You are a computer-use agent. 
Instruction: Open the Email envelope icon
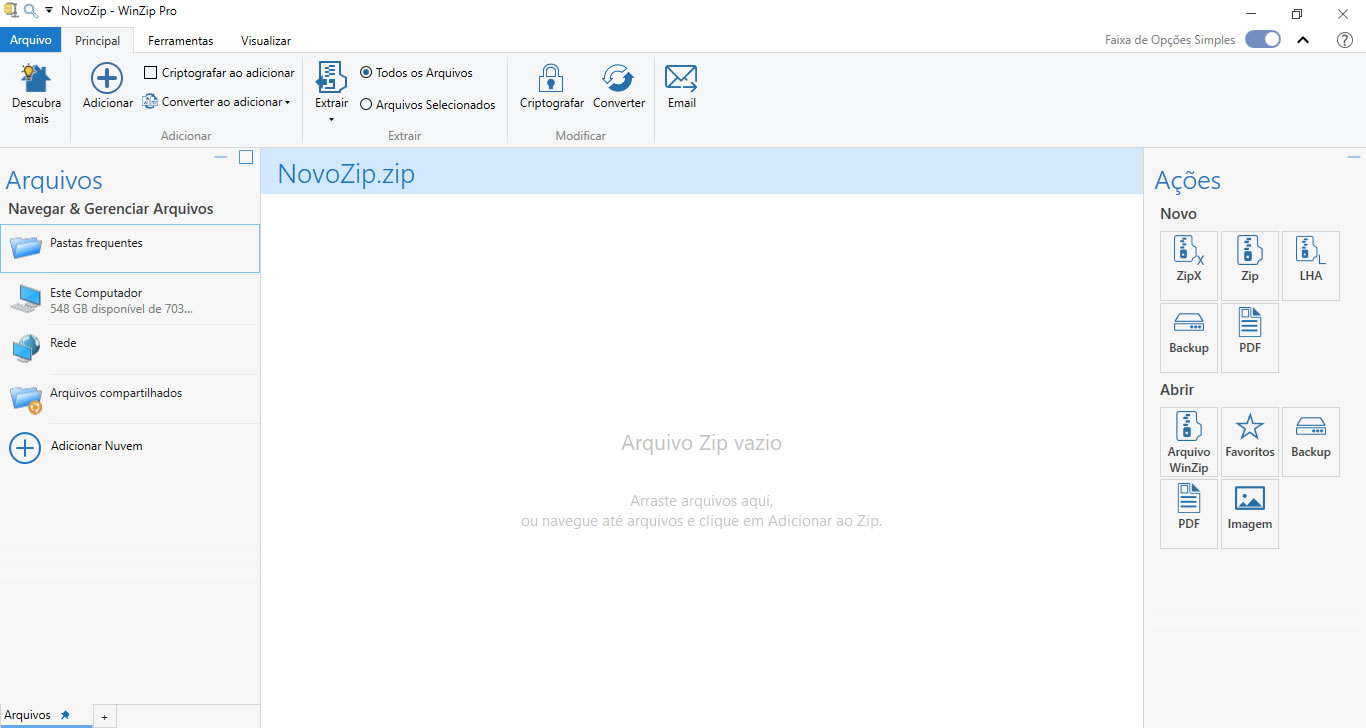pyautogui.click(x=681, y=78)
